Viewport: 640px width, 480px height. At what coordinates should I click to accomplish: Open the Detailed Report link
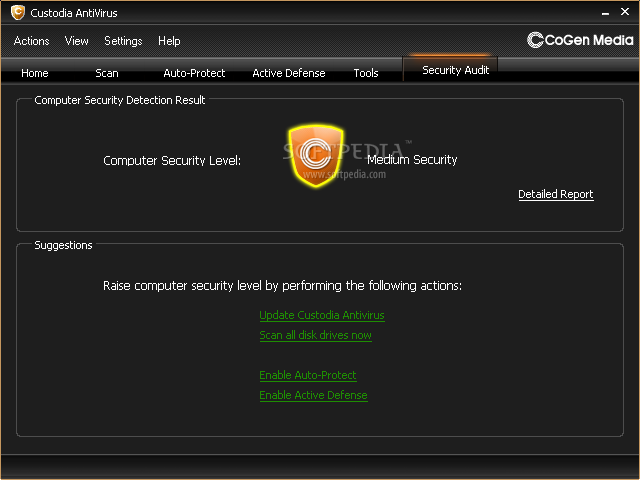coord(555,194)
